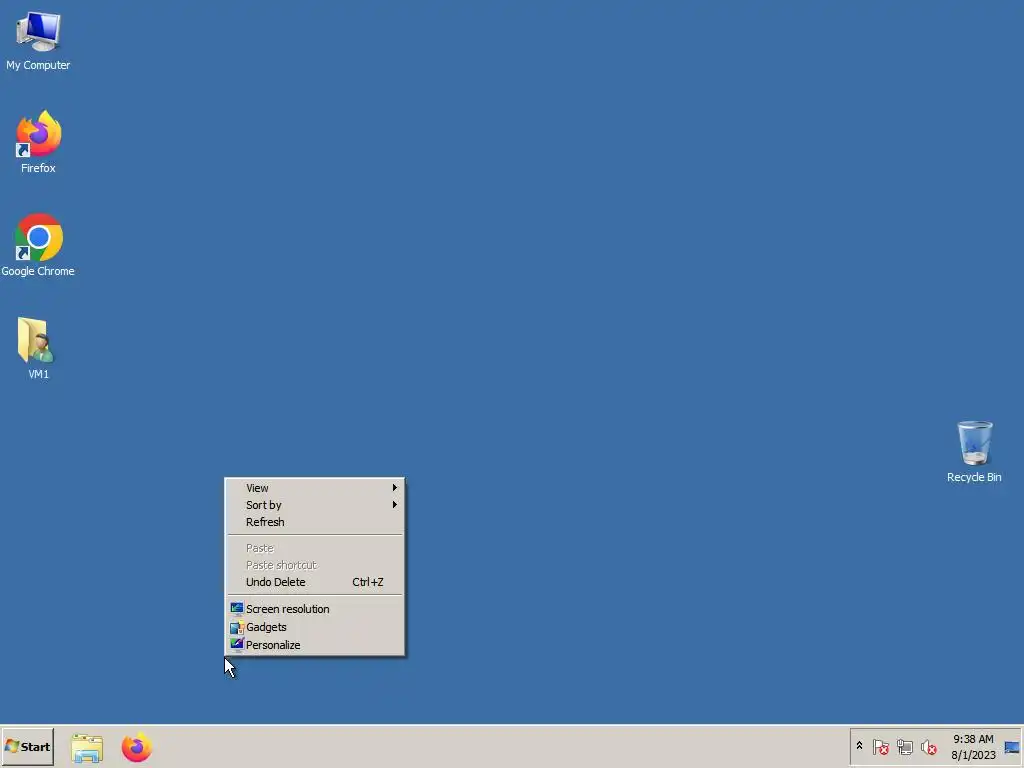Open Gadgets from the context menu
Screen dimensions: 1024x768
(x=315, y=627)
